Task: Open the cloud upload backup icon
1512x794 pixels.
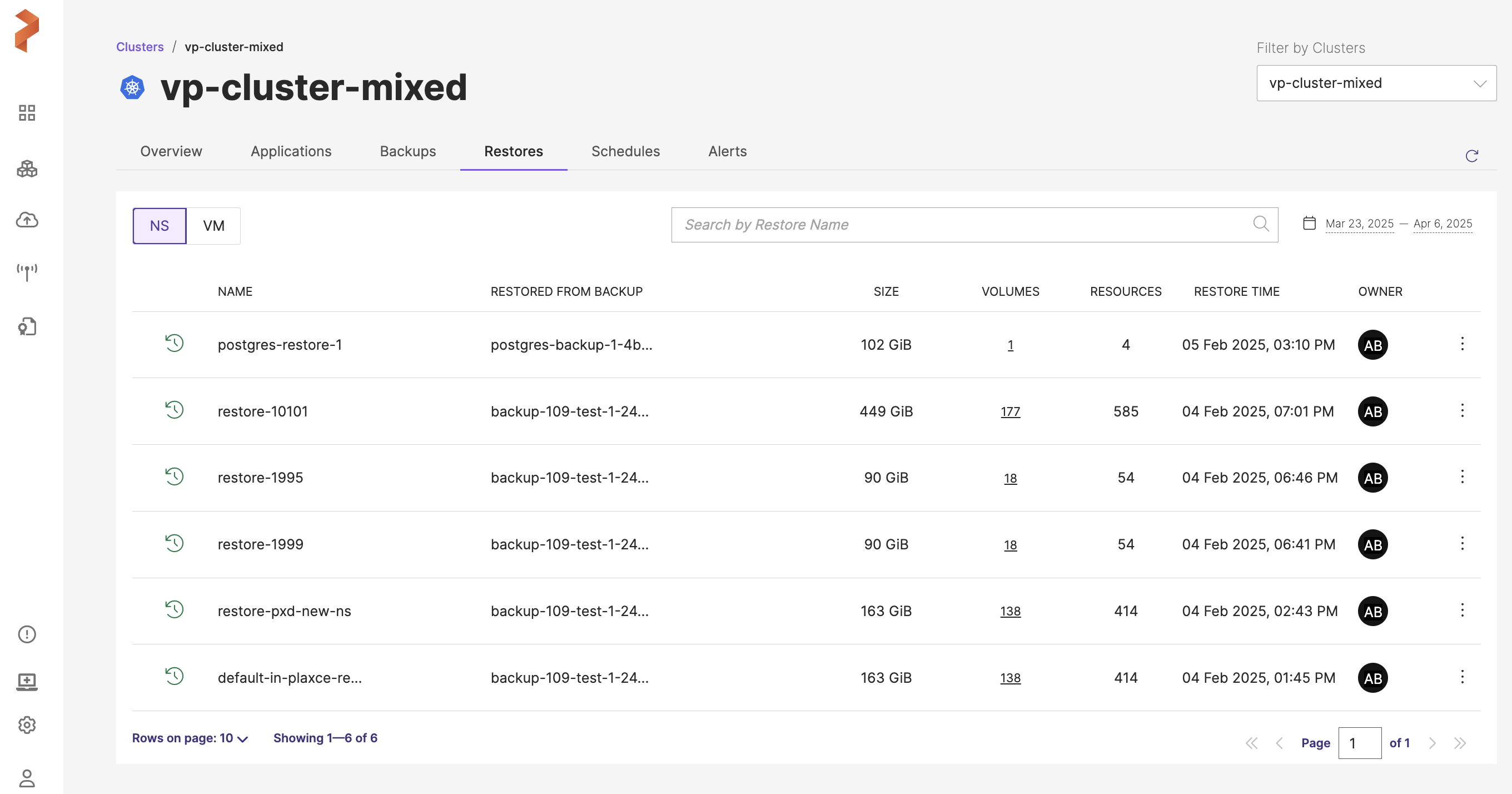Action: (27, 220)
